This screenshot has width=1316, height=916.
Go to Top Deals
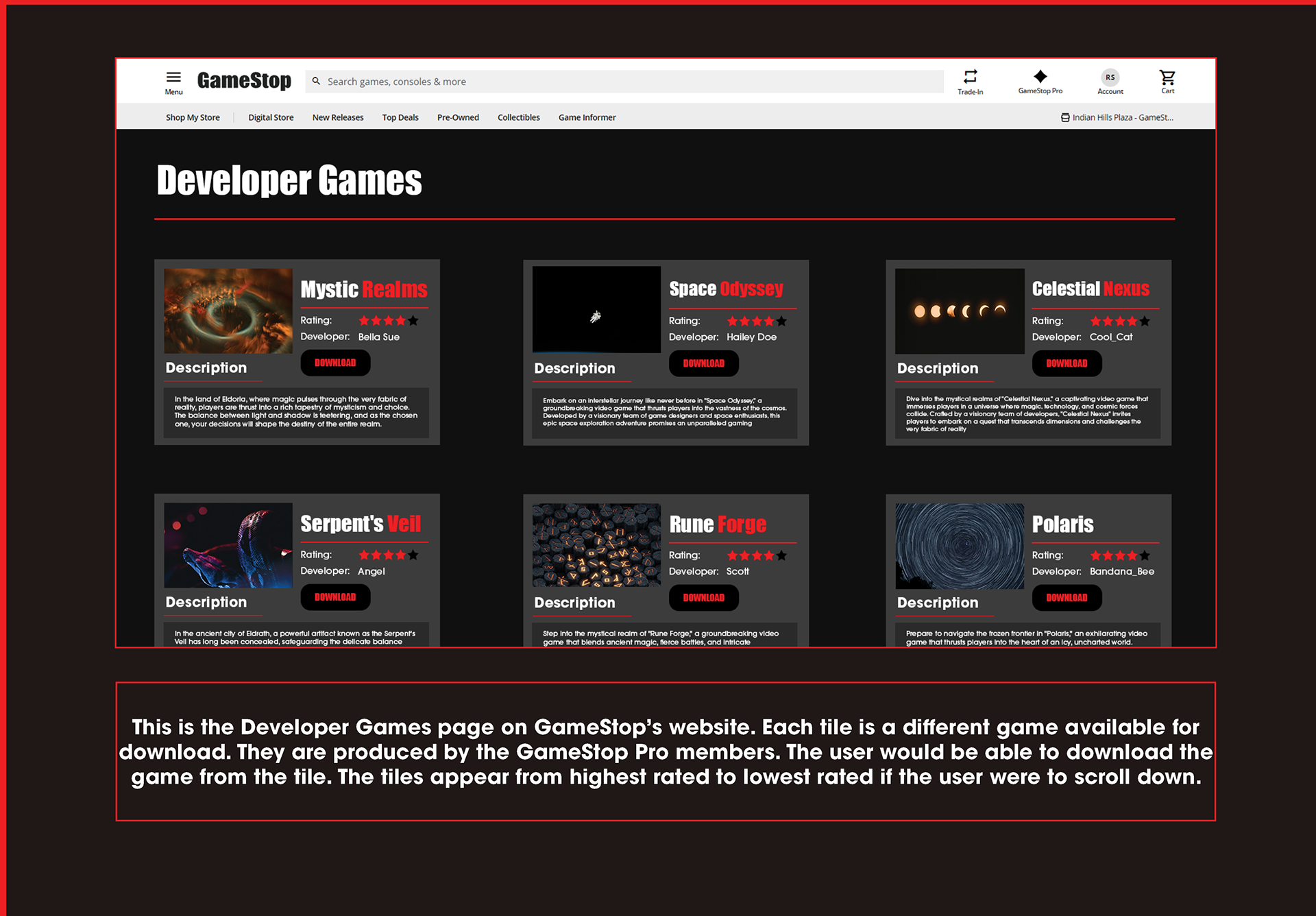400,117
